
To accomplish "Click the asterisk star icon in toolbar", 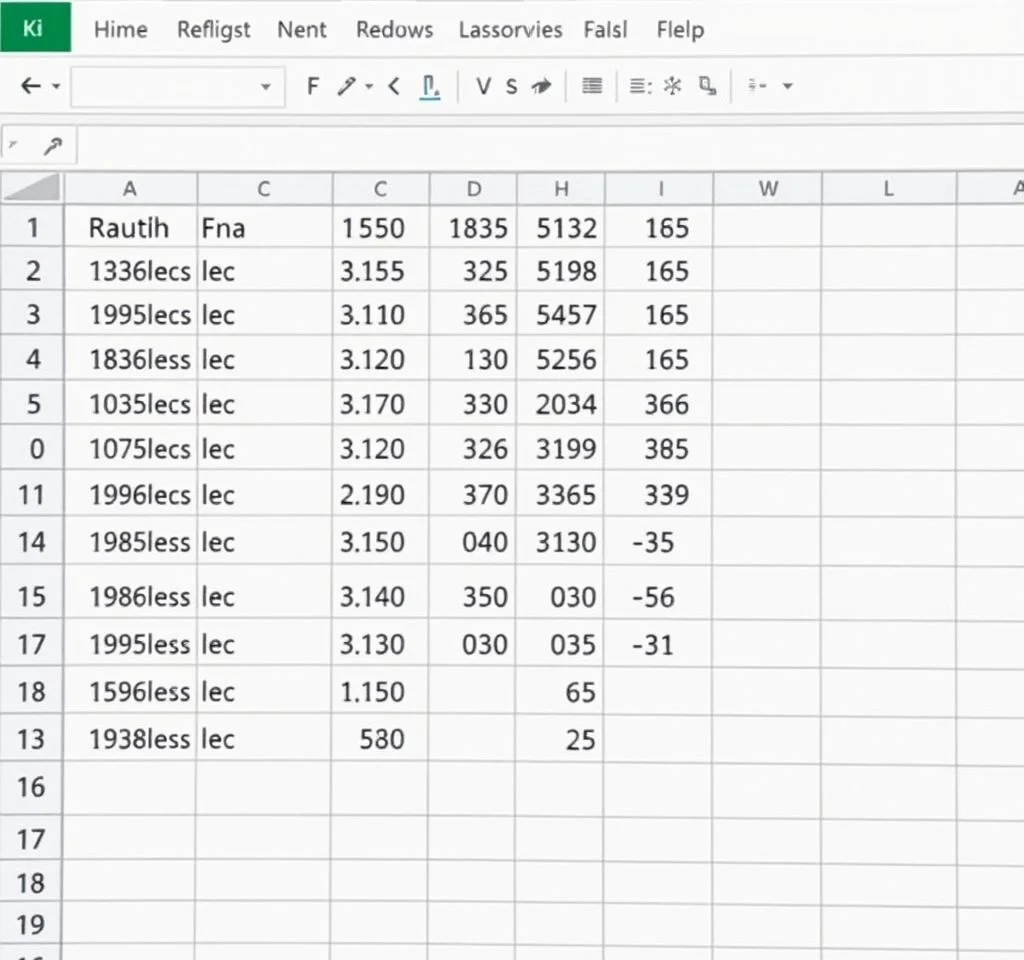I will coord(672,87).
